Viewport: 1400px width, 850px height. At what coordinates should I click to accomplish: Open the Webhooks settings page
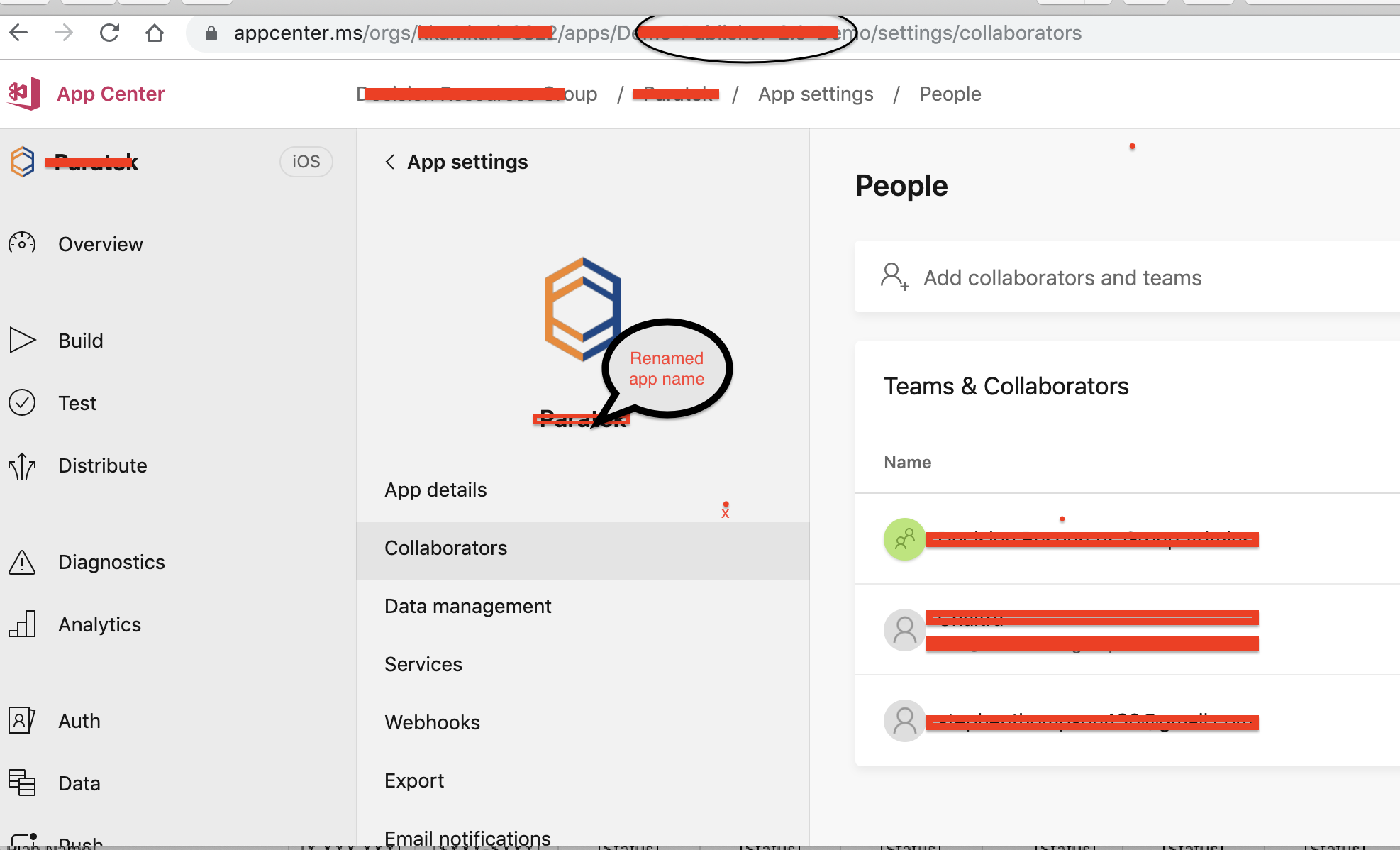(431, 722)
